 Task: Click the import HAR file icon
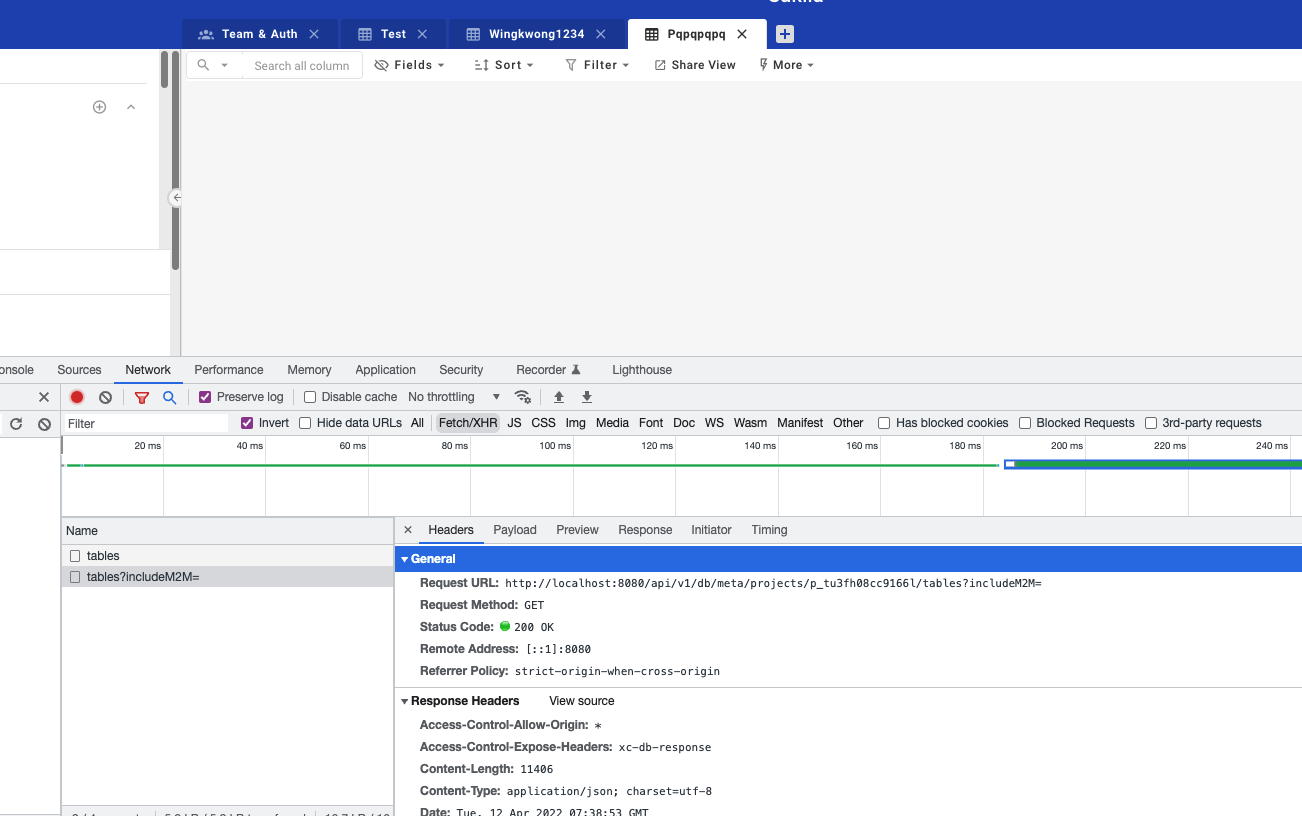(x=558, y=396)
